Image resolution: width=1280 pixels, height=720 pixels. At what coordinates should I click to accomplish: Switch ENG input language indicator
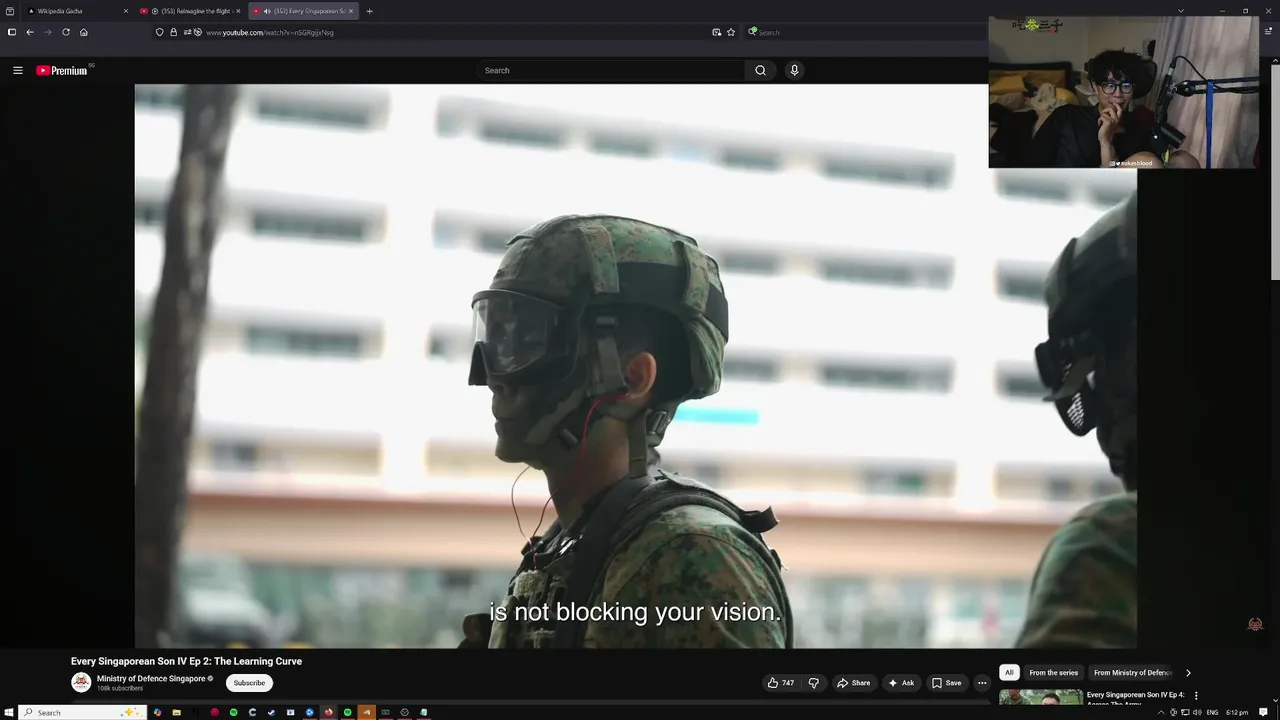(x=1212, y=712)
